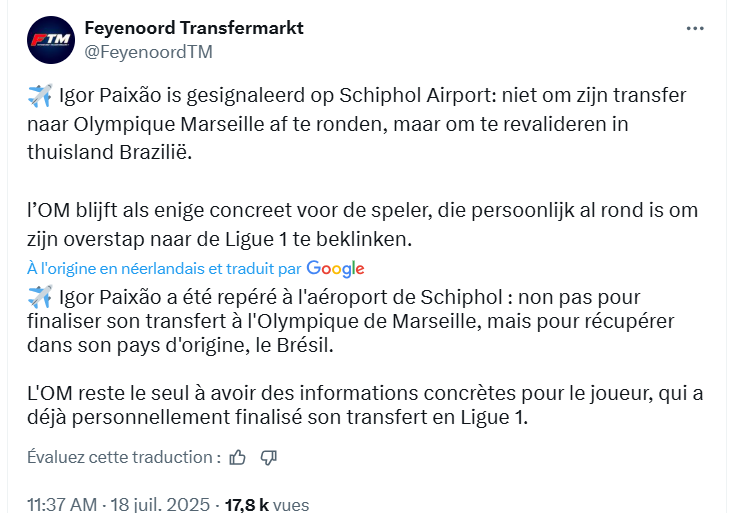Open the @FeyenoordTM handle link
Viewport: 731px width, 513px height.
click(148, 51)
